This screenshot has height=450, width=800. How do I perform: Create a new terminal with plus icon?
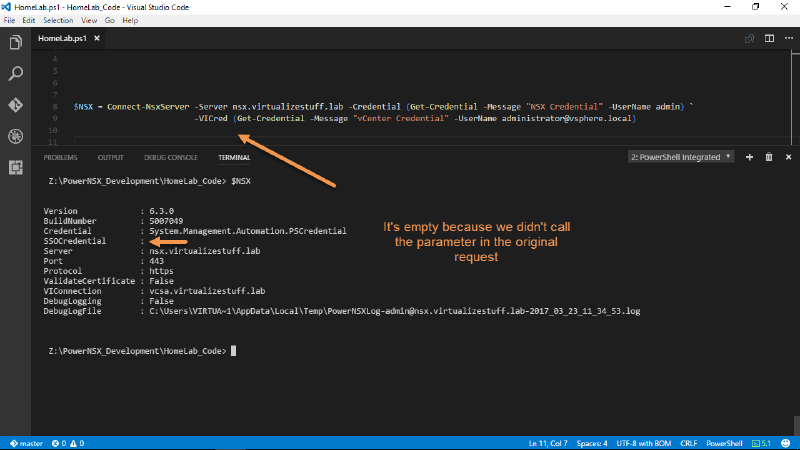(749, 157)
